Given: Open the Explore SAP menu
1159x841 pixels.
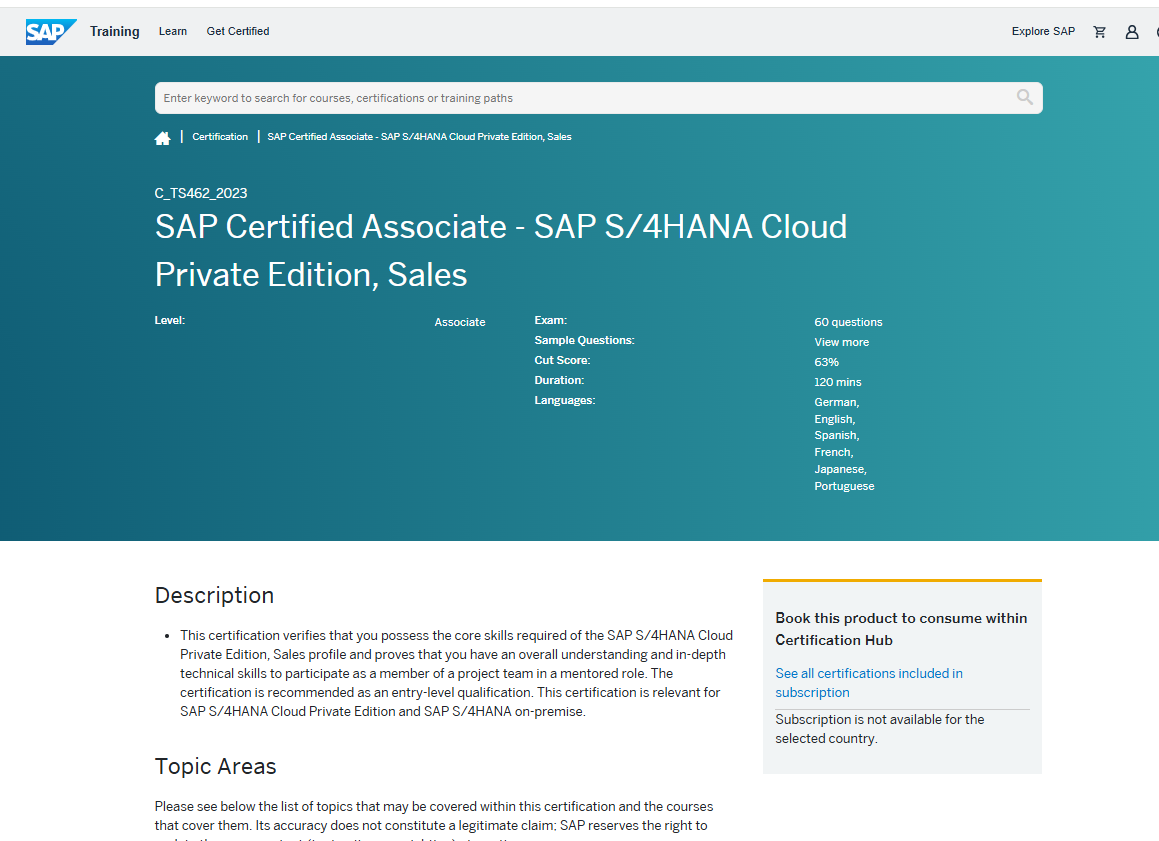Looking at the screenshot, I should [x=1043, y=31].
